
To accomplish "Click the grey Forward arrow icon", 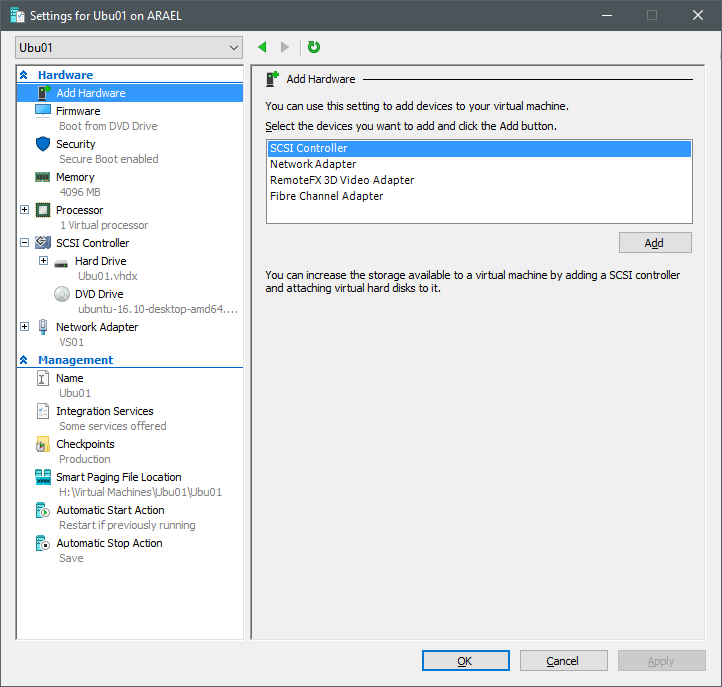I will tap(285, 47).
